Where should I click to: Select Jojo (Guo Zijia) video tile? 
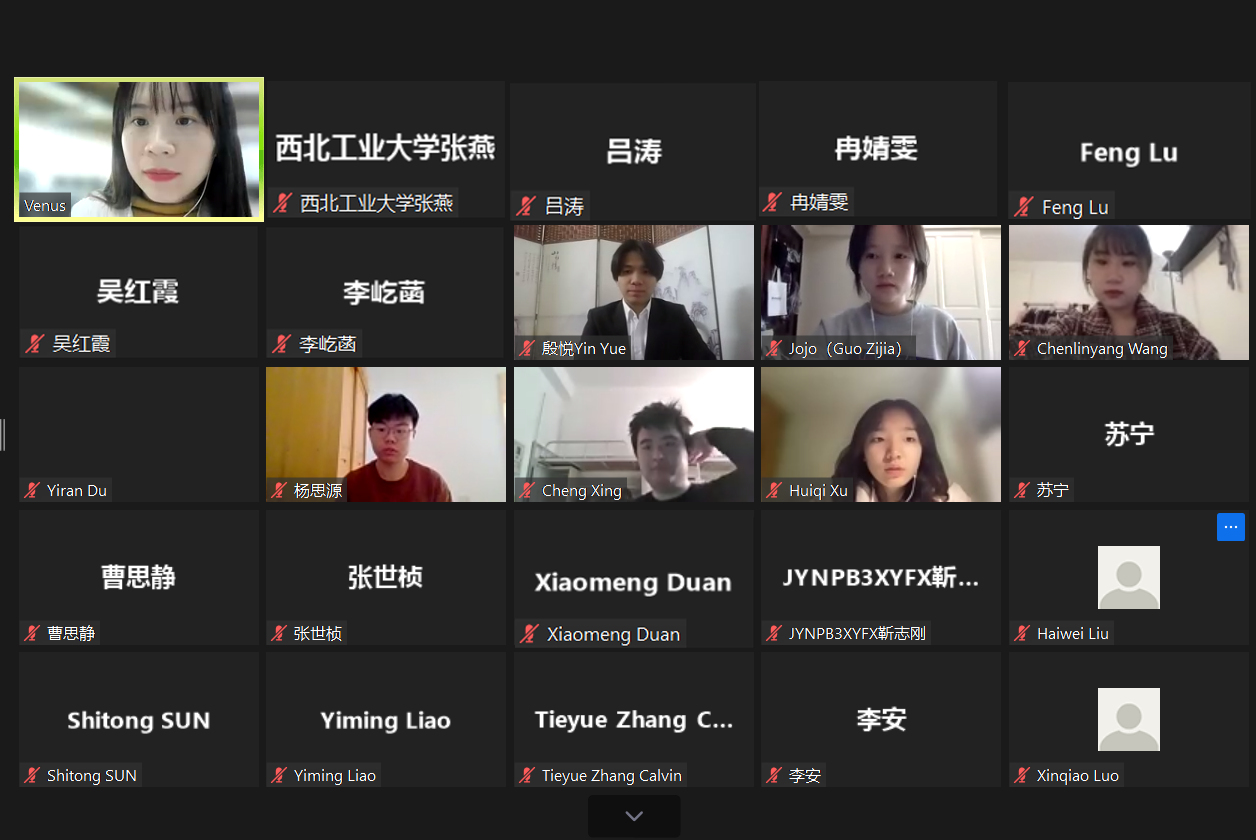coord(881,292)
